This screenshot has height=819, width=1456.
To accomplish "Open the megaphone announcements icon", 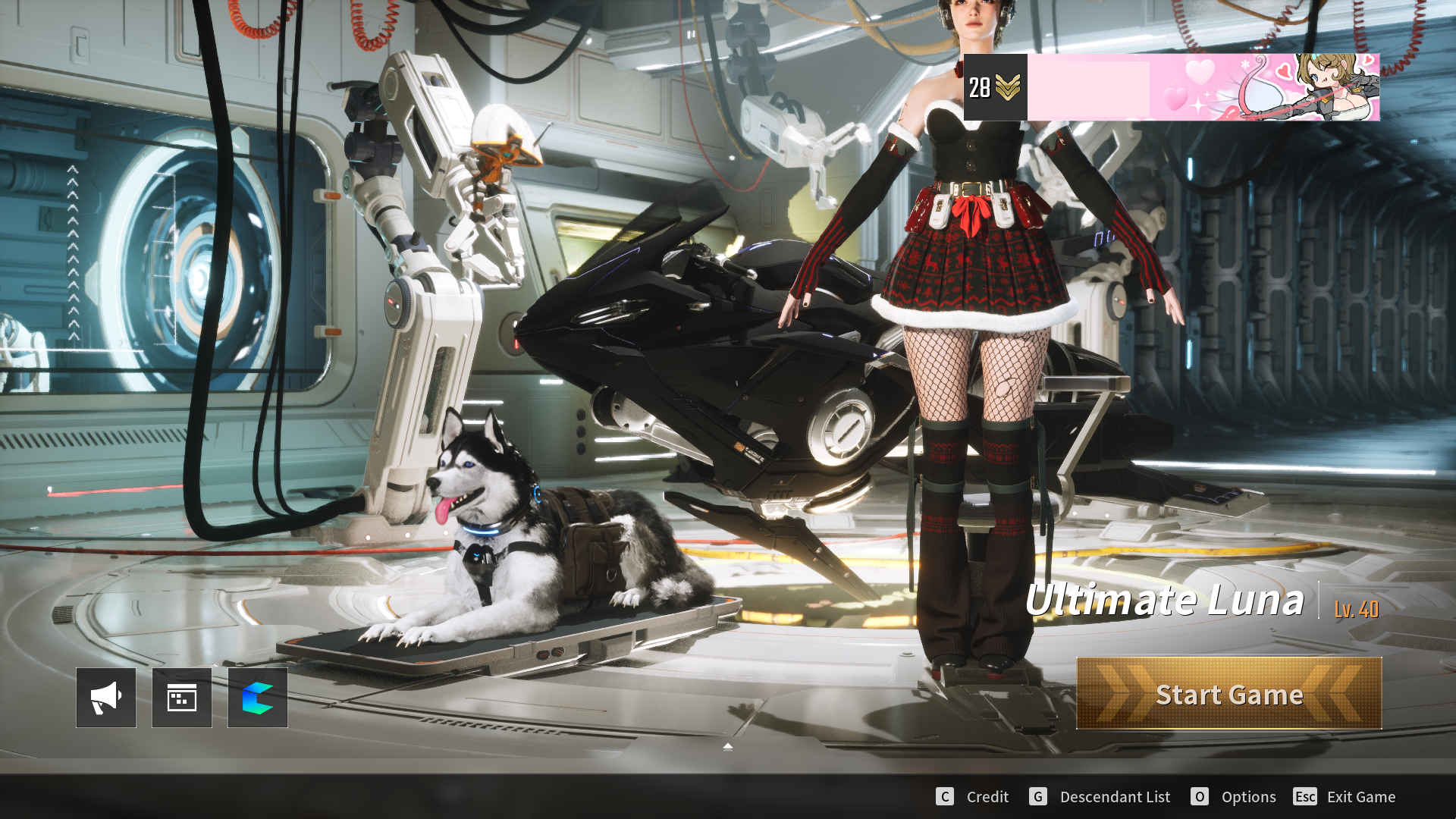I will click(x=106, y=698).
